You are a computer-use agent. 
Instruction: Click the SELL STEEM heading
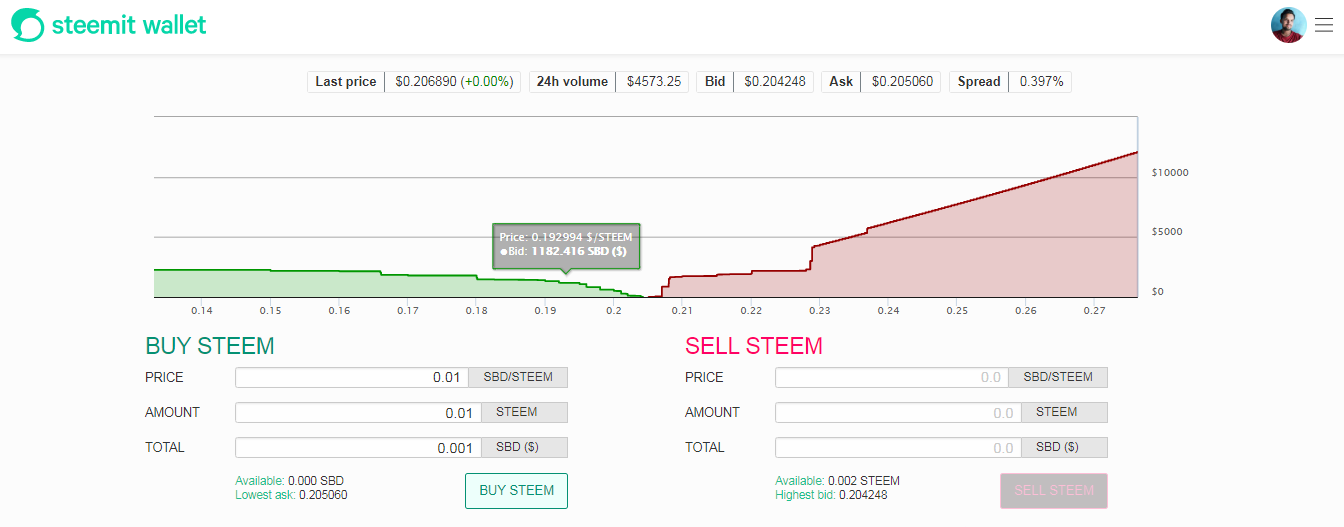[754, 346]
